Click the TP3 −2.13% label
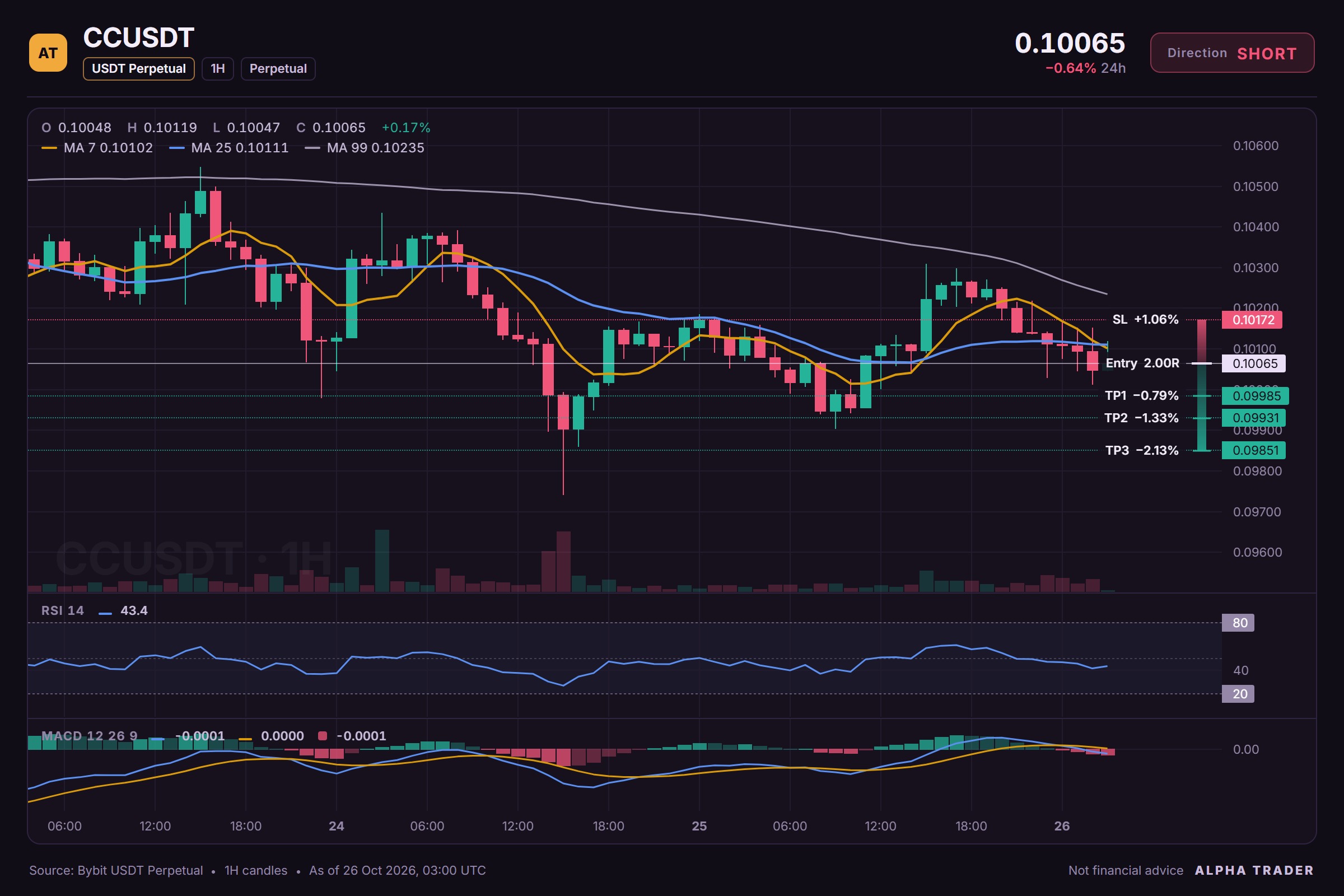Image resolution: width=1344 pixels, height=896 pixels. 1142,450
